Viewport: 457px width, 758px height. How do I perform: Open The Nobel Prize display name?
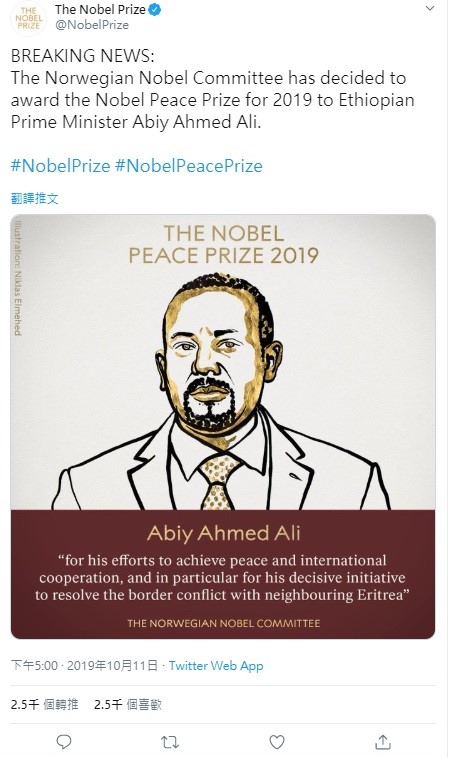[x=100, y=9]
